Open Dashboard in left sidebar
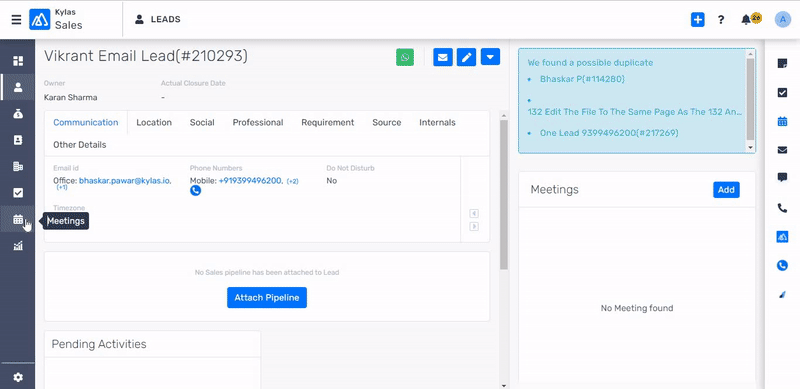 [18, 61]
